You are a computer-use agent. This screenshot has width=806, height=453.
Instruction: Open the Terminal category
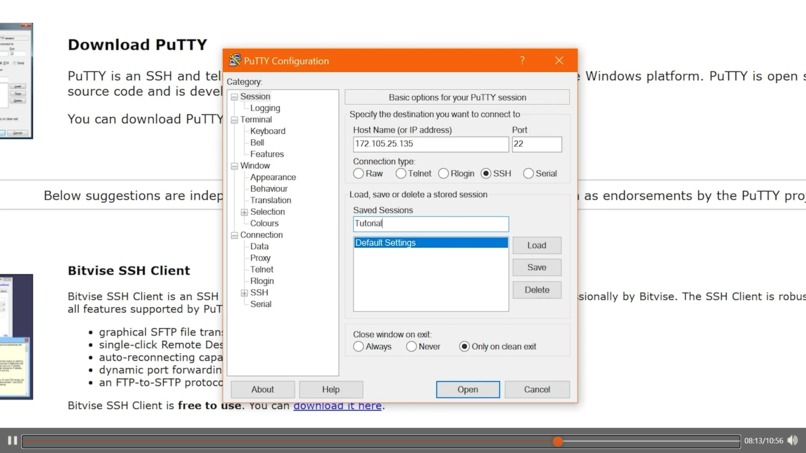(256, 119)
